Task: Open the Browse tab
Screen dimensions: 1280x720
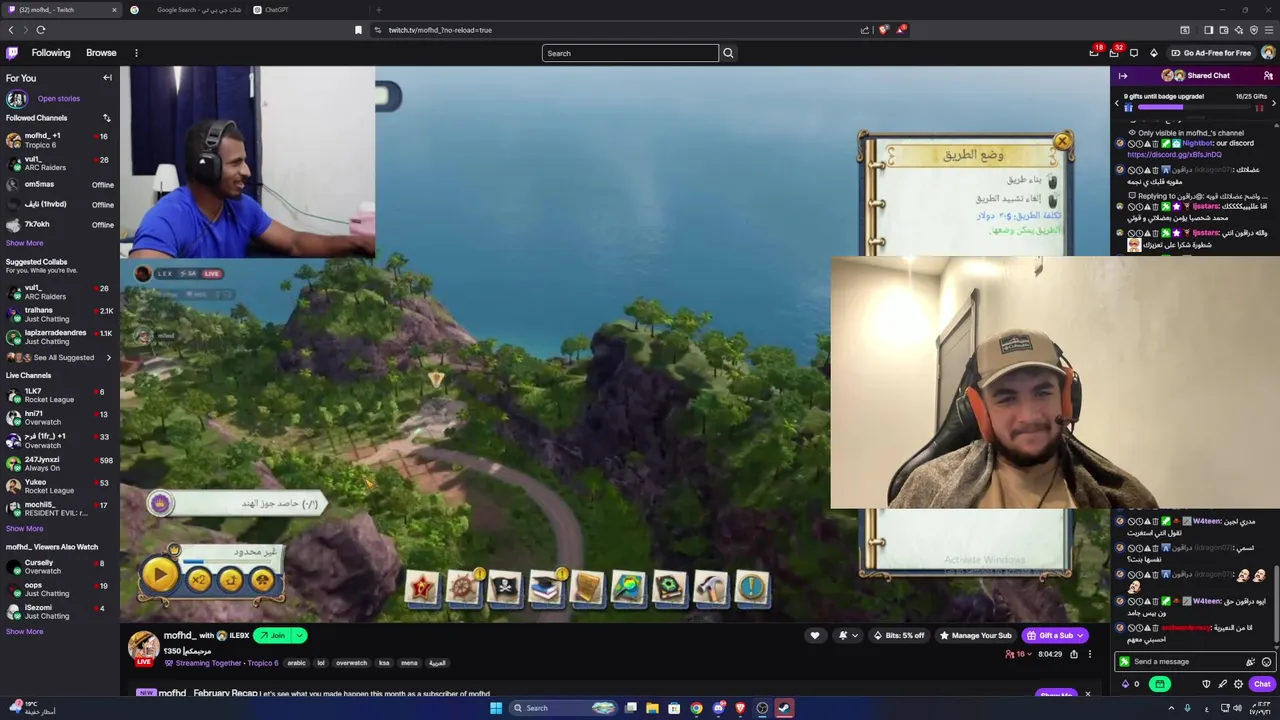Action: pos(101,53)
